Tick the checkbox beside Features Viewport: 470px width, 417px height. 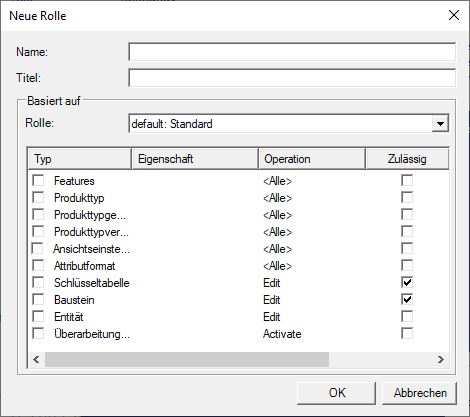pos(38,181)
